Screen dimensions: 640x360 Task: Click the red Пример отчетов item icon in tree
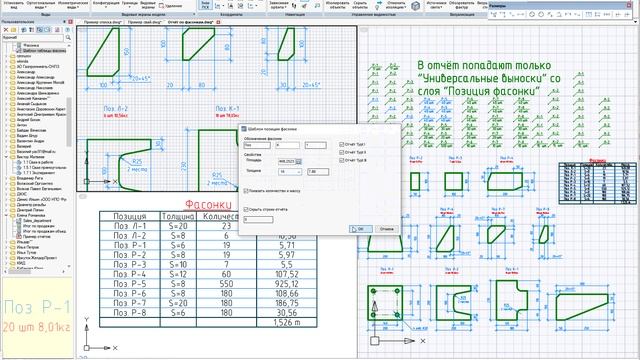19,236
